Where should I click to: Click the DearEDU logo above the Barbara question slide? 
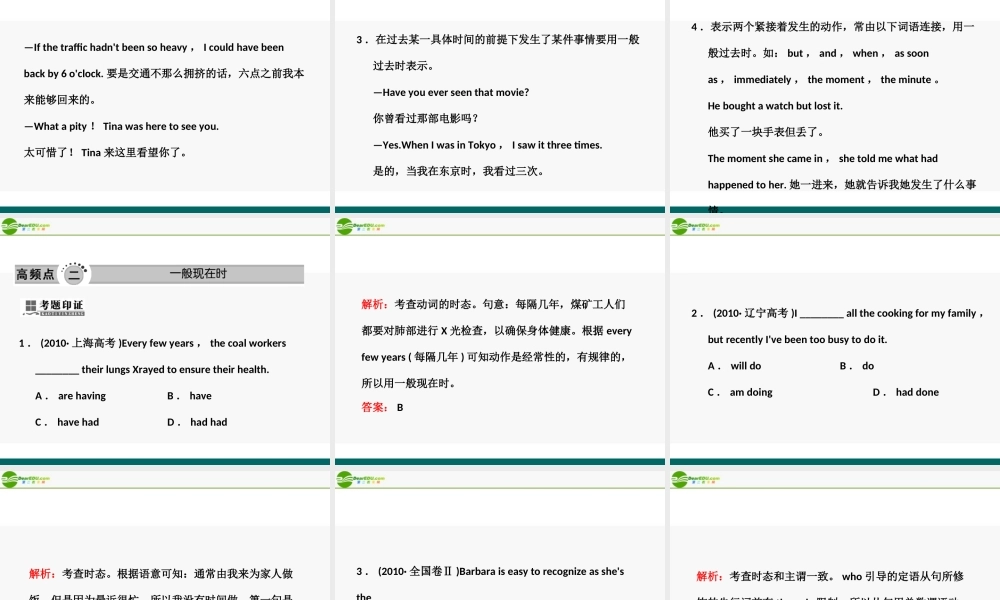click(x=360, y=479)
